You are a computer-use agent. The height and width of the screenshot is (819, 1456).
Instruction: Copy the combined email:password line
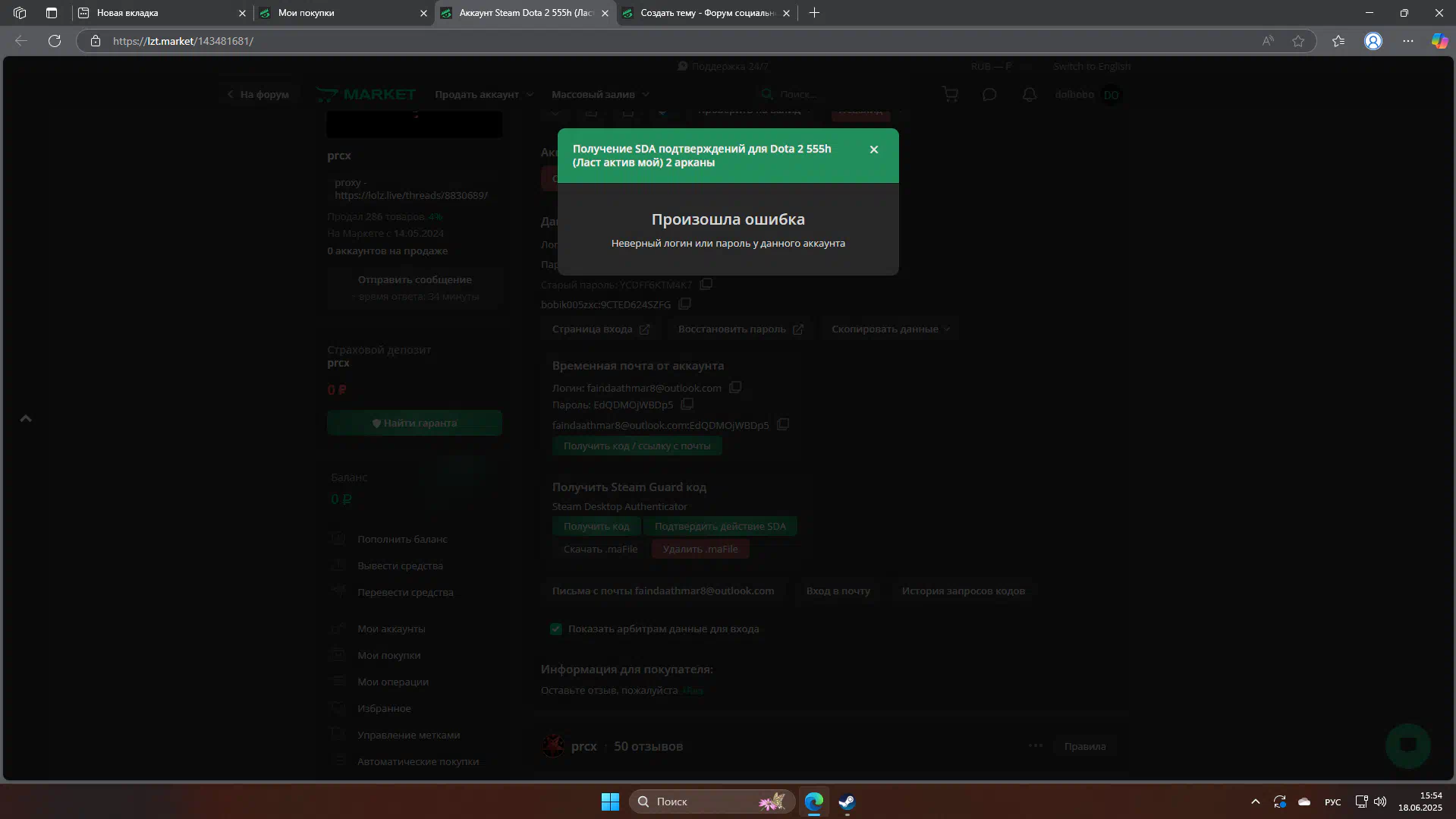click(783, 424)
